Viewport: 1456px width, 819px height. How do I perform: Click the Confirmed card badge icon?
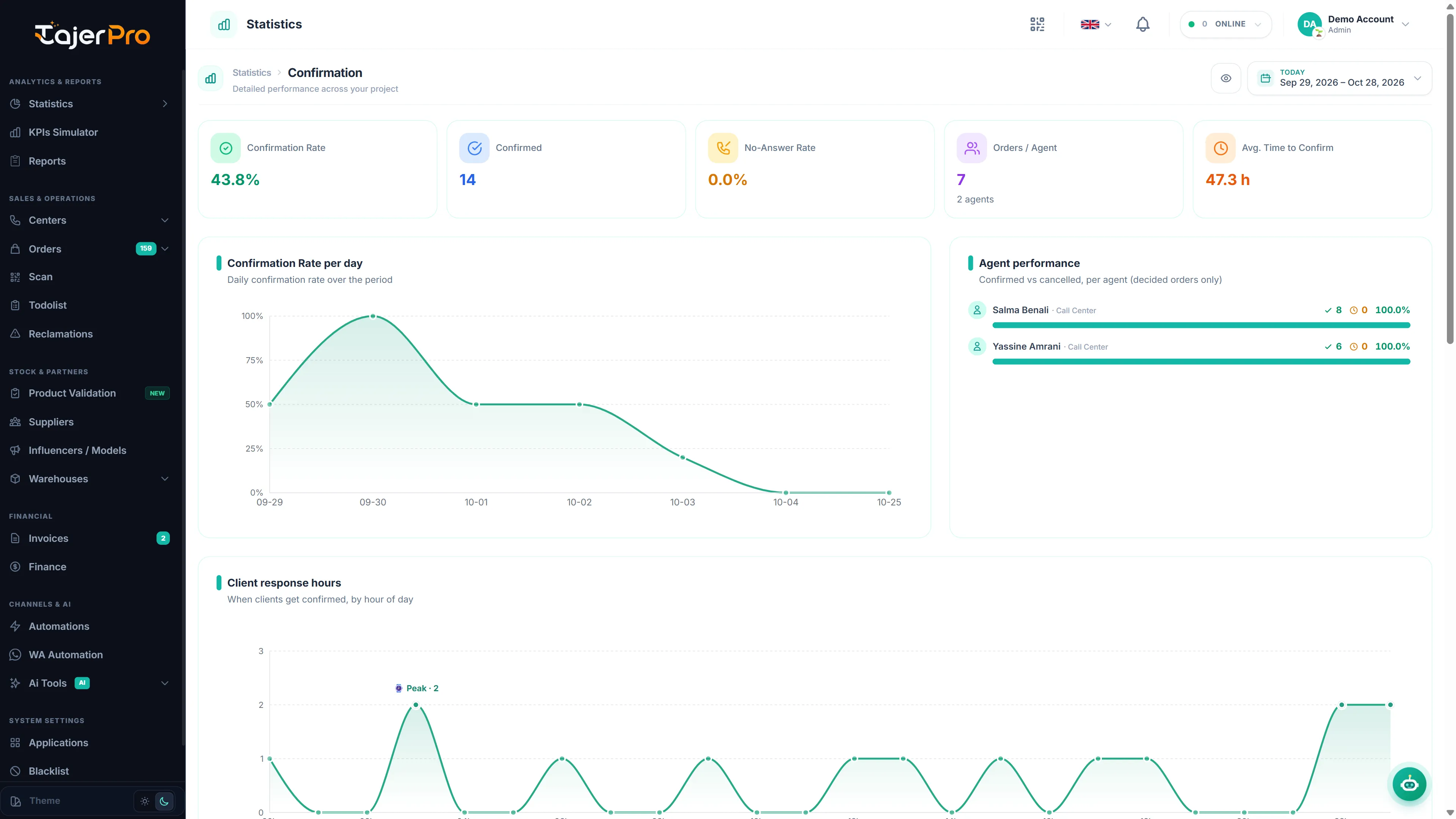pyautogui.click(x=474, y=148)
